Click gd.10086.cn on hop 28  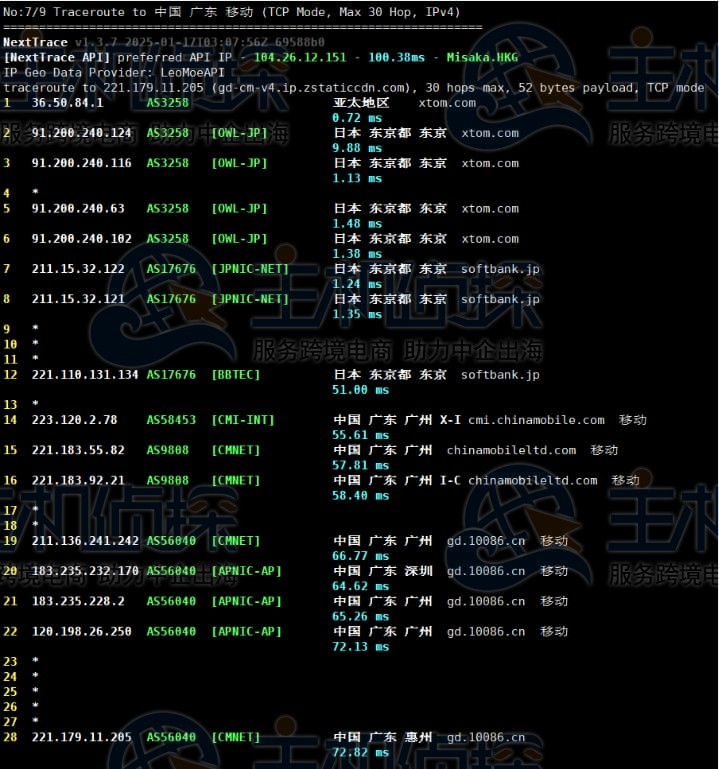pyautogui.click(x=486, y=737)
